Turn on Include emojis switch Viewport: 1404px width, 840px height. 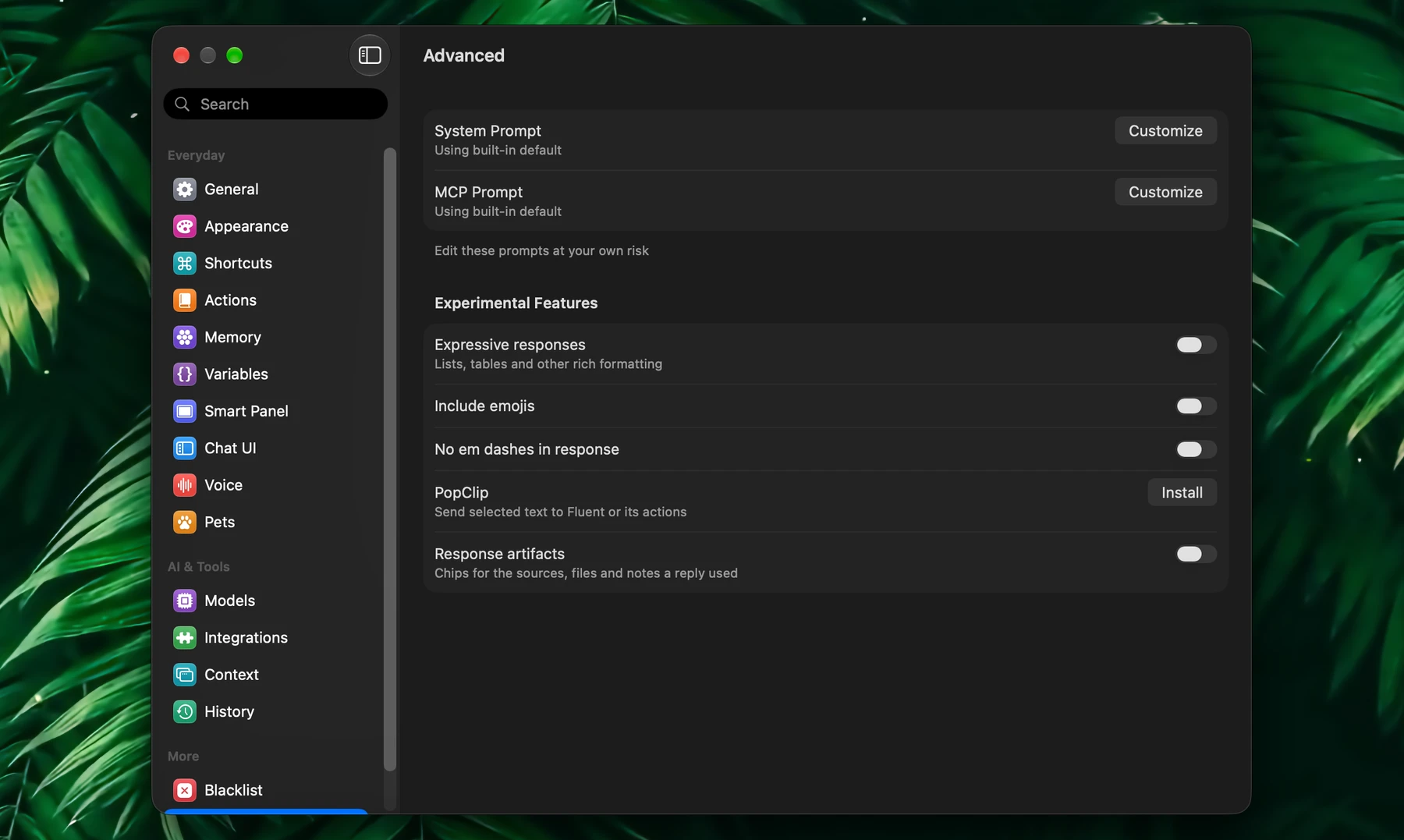(x=1196, y=406)
